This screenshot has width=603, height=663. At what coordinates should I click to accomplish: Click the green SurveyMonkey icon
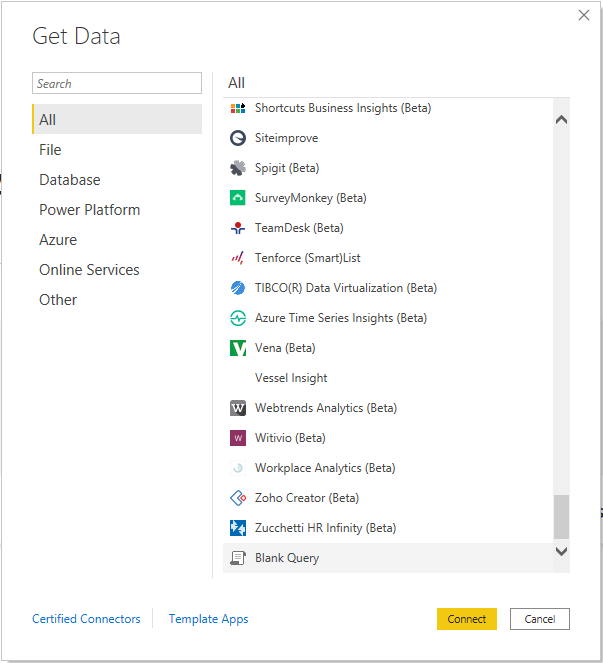238,198
